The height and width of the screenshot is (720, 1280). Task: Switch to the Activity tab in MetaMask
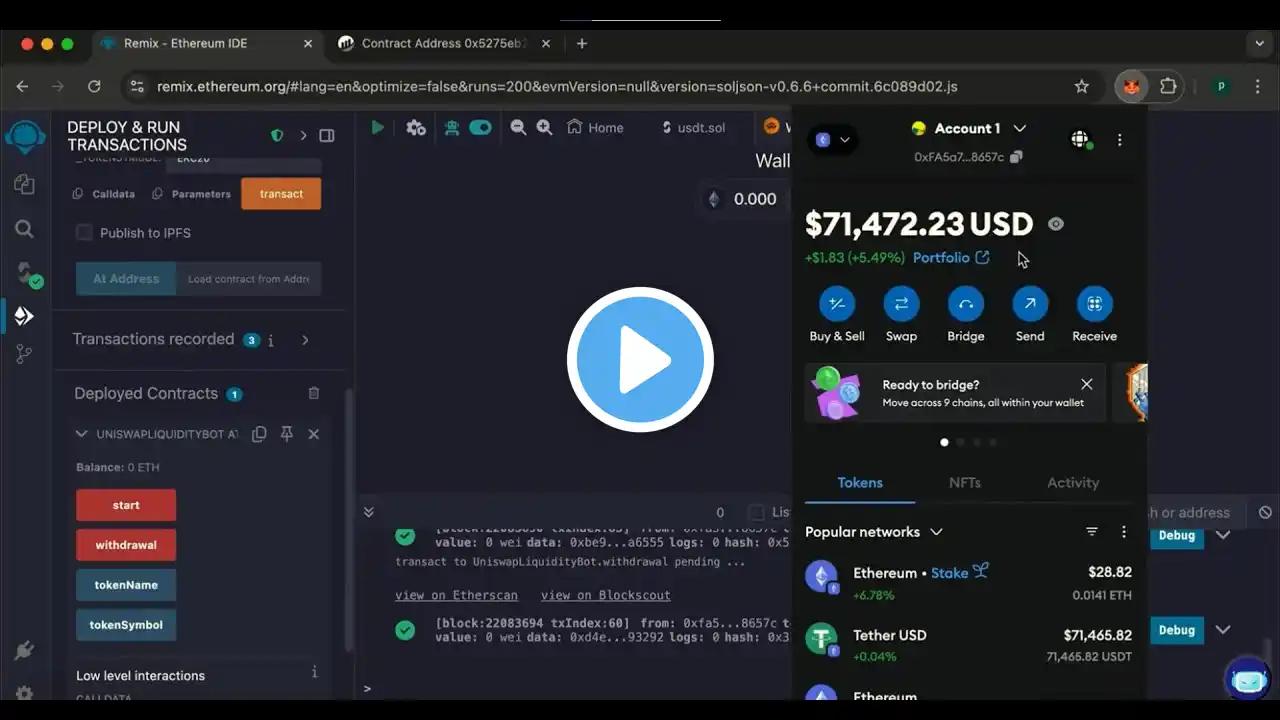1073,482
